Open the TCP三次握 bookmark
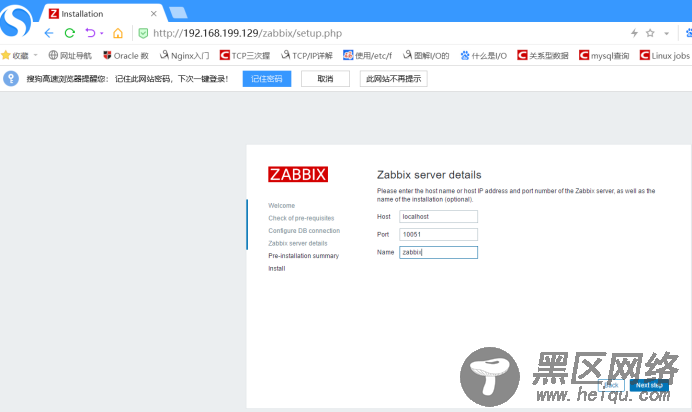 pyautogui.click(x=245, y=56)
